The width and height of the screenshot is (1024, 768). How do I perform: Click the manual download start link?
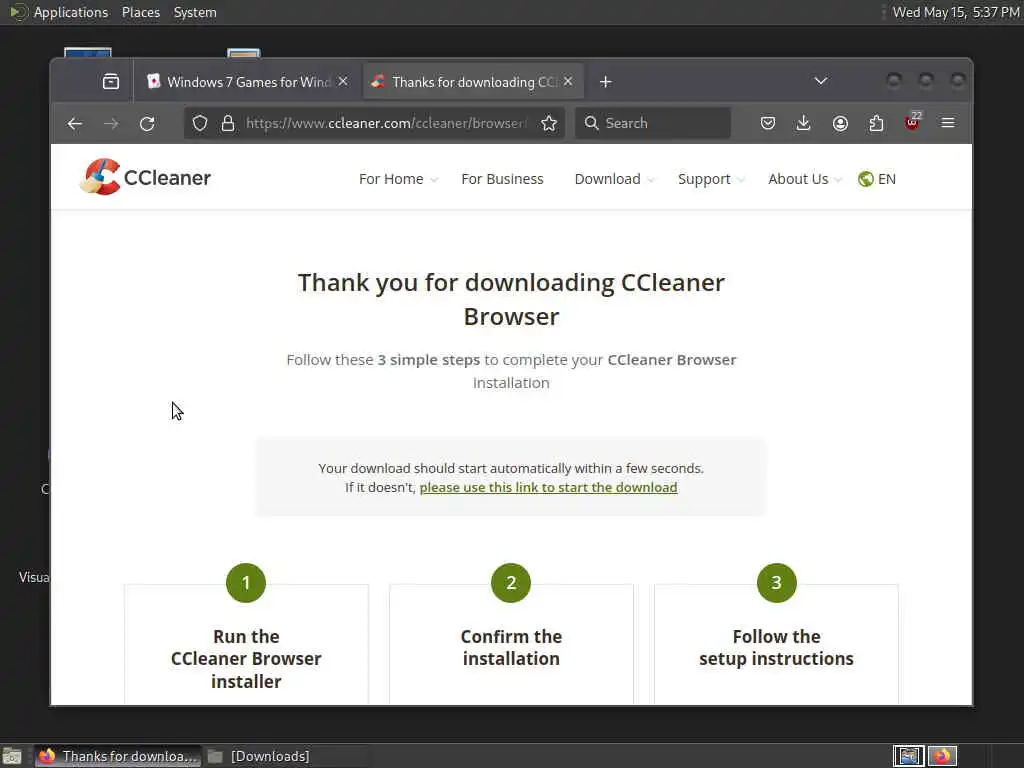(x=549, y=487)
